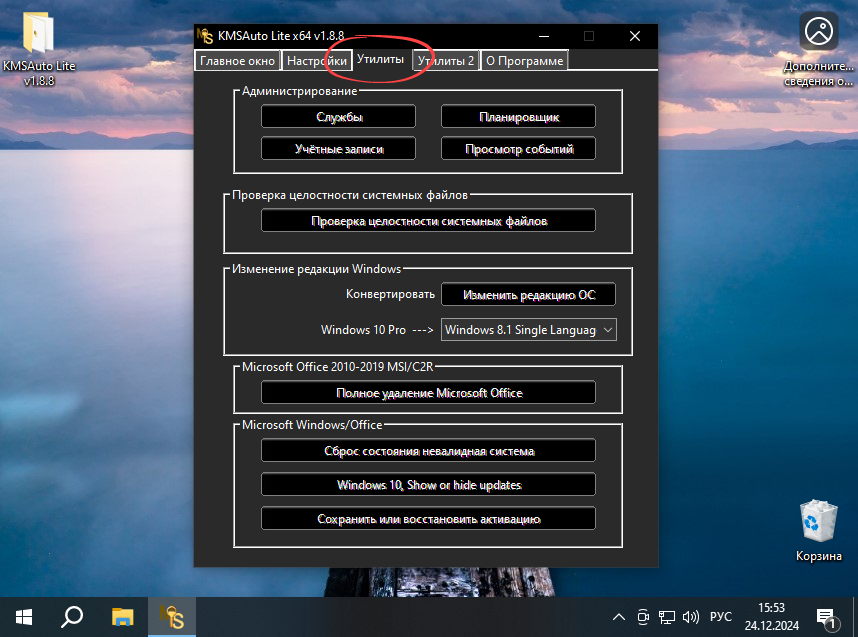Click the KMSAuto icon in the taskbar

[174, 616]
